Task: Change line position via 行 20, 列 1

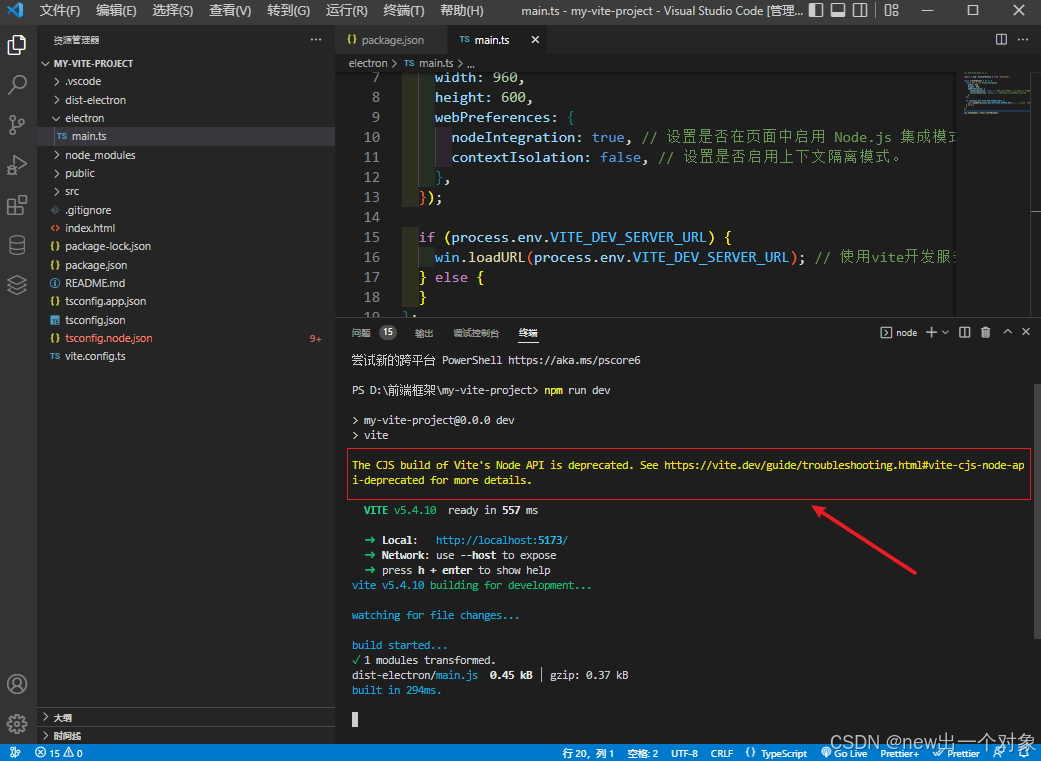Action: coord(588,753)
